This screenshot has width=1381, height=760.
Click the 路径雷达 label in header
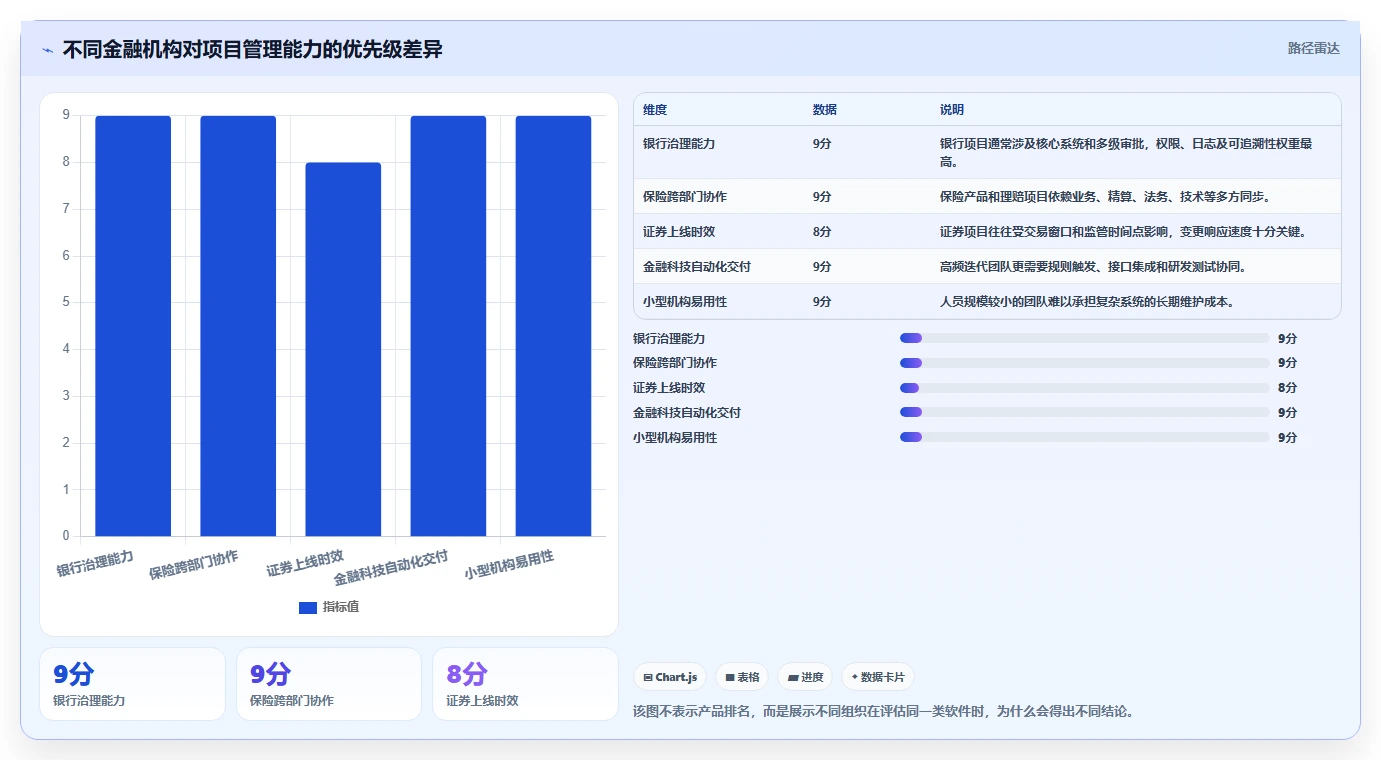point(1313,48)
